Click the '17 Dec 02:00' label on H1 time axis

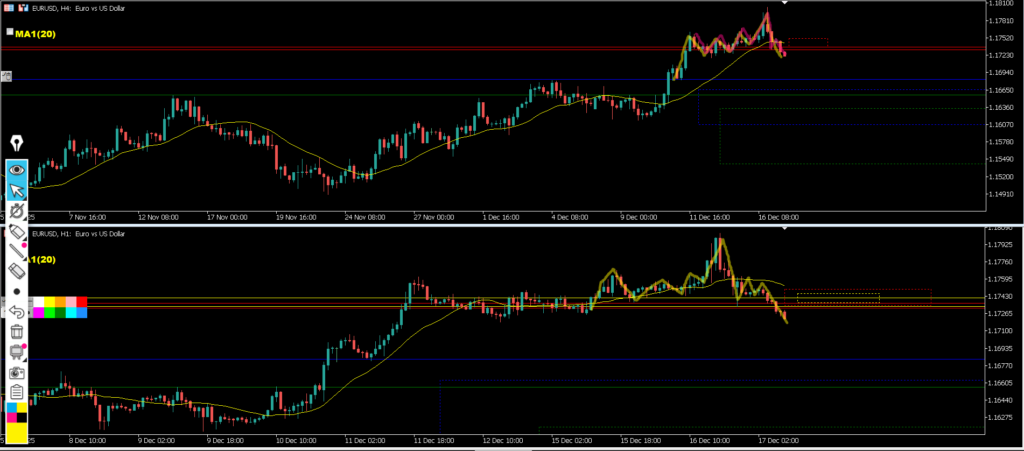coord(776,440)
